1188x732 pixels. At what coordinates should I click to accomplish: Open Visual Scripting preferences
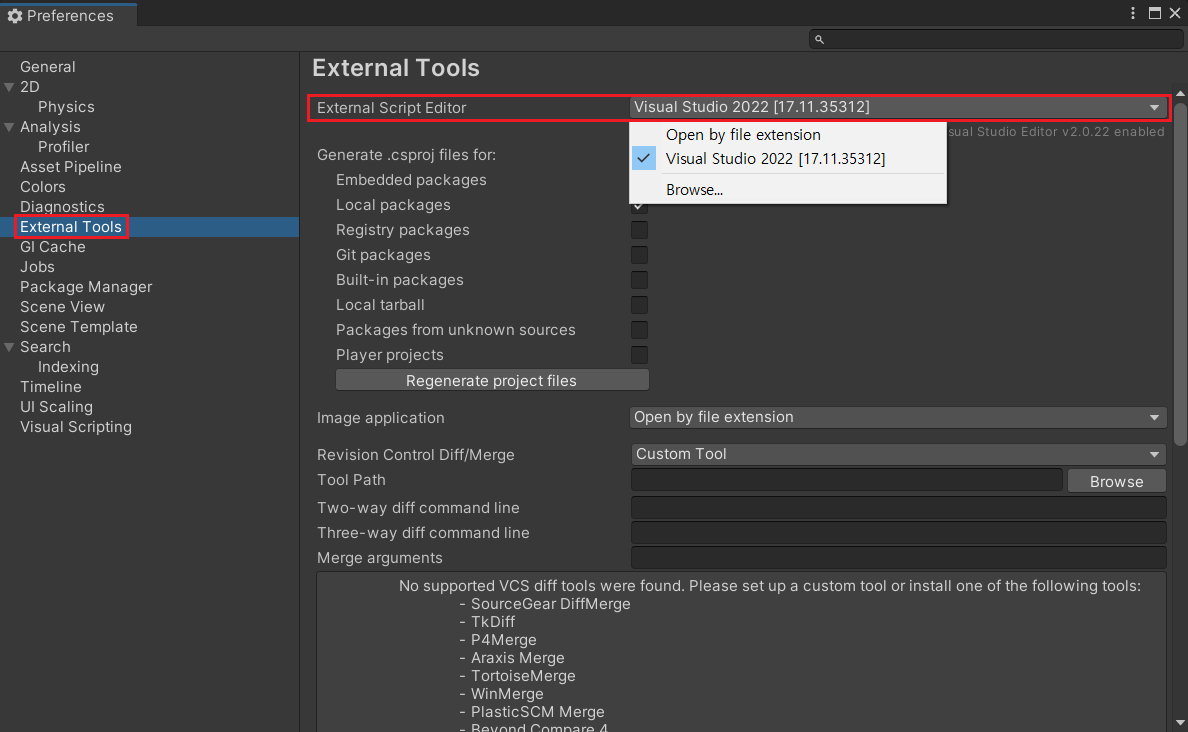76,427
